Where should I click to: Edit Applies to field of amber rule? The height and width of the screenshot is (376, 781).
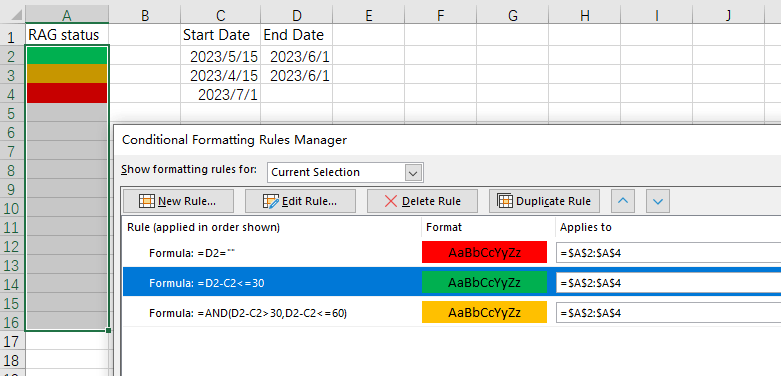coord(668,313)
